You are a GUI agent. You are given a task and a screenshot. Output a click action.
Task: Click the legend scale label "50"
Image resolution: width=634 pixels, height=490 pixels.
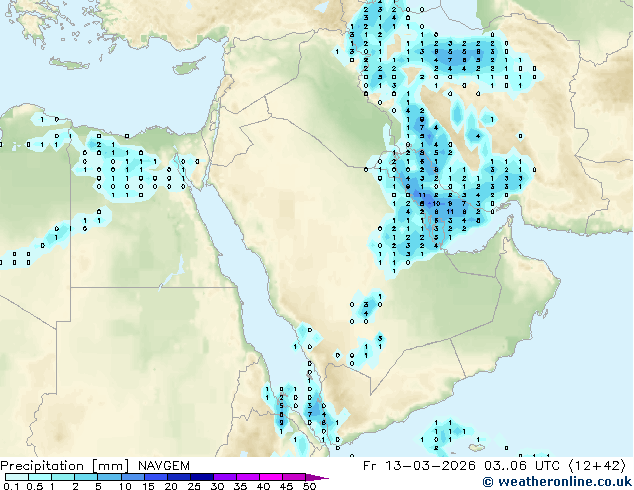pos(310,486)
